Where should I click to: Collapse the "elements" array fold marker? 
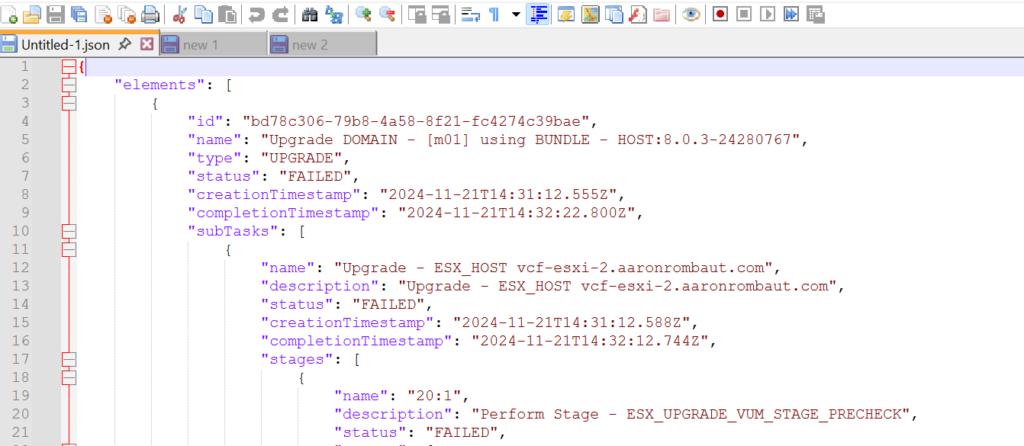69,85
